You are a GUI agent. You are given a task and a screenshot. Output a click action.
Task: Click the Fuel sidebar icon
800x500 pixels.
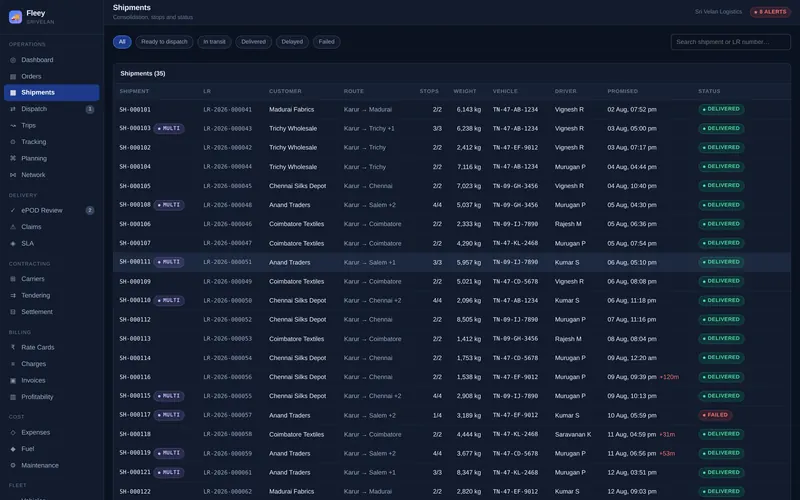point(13,449)
